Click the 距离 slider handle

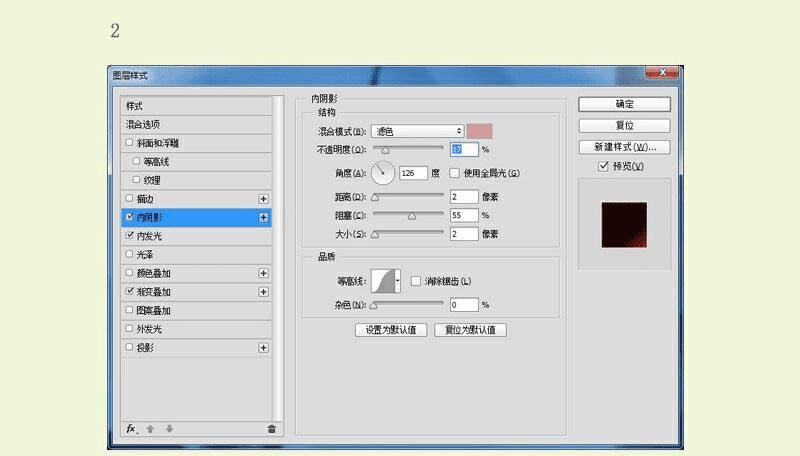(375, 197)
